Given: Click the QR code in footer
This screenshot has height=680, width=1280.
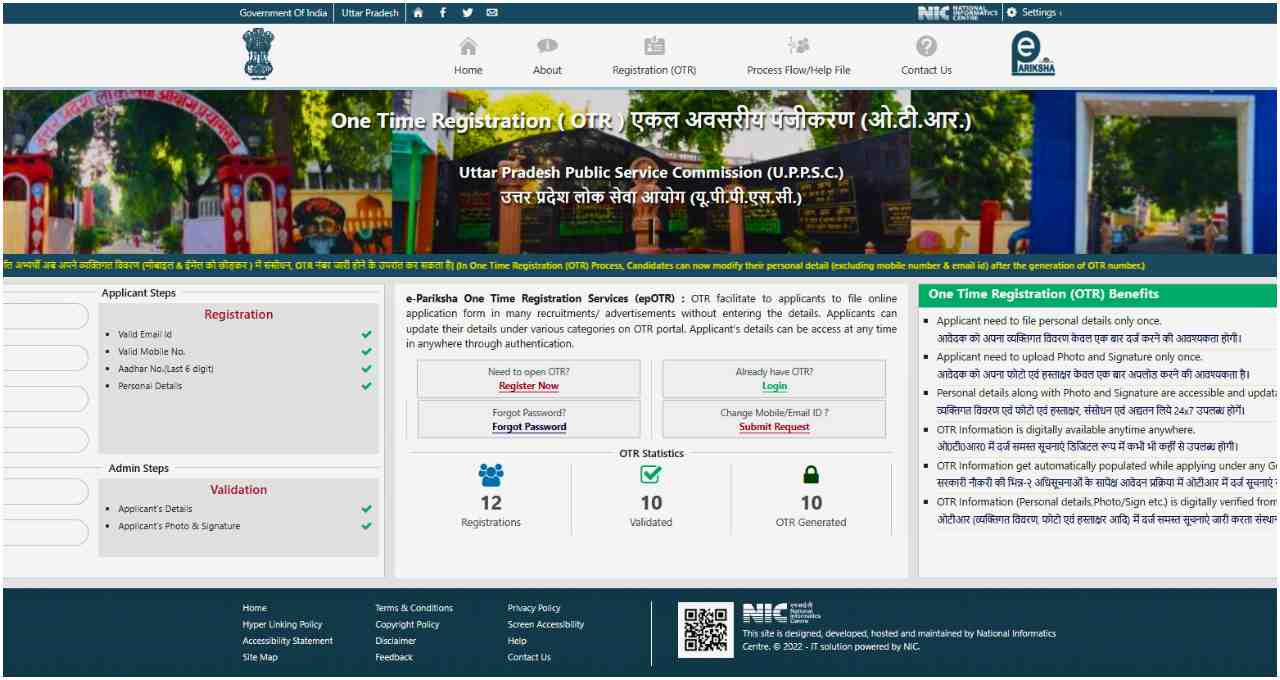Looking at the screenshot, I should [x=706, y=630].
